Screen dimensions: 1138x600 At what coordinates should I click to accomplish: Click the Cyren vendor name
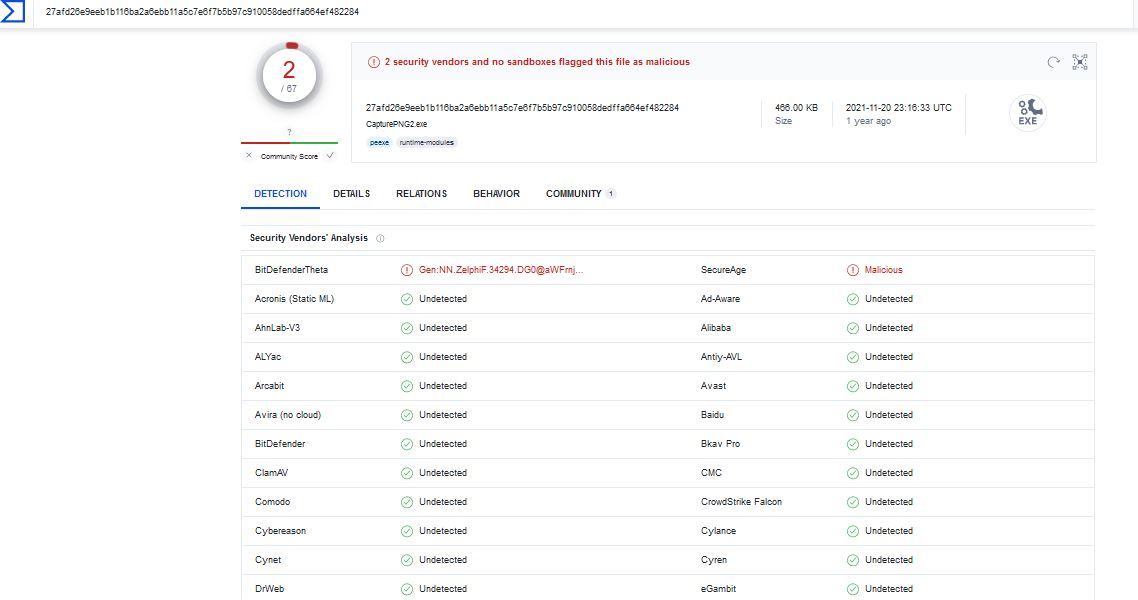[x=714, y=560]
